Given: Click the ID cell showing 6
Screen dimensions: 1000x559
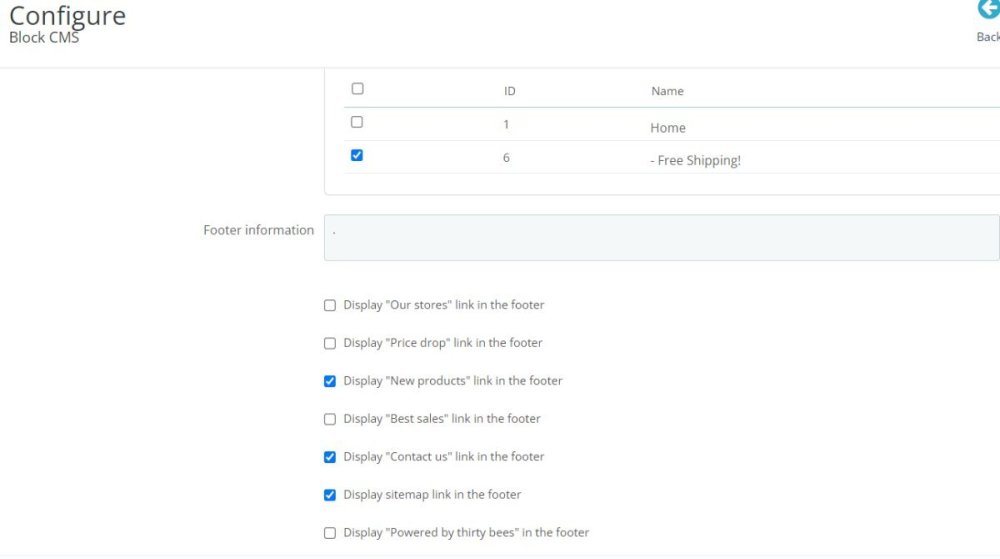Looking at the screenshot, I should pyautogui.click(x=506, y=158).
